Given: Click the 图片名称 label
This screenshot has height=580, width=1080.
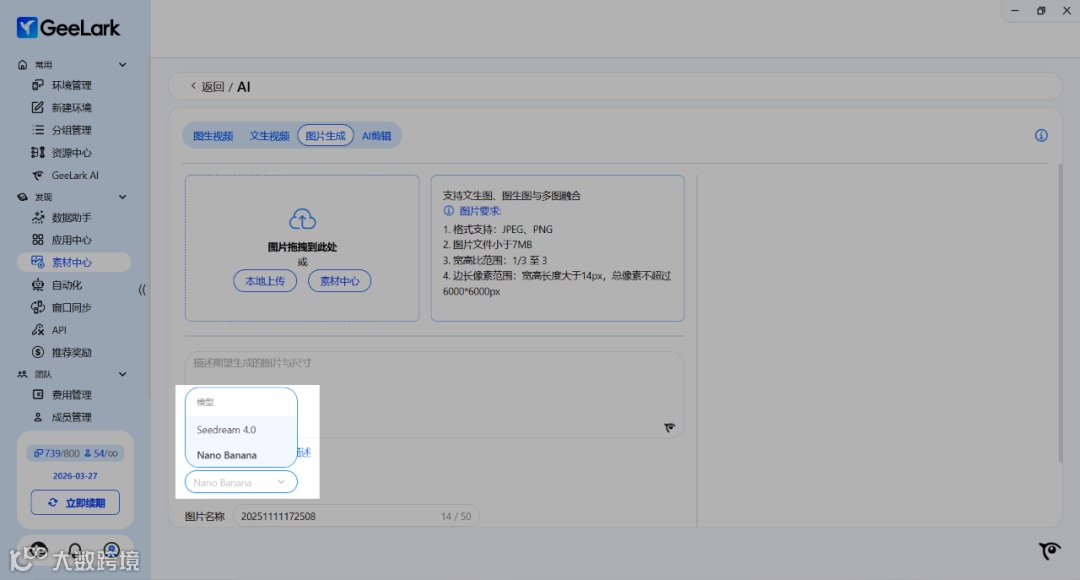Looking at the screenshot, I should (205, 516).
